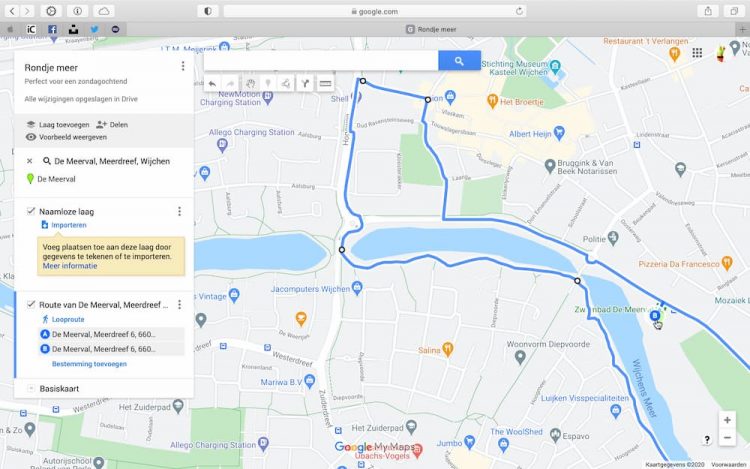Click the blue search magnifier button
This screenshot has width=750, height=469.
(459, 61)
